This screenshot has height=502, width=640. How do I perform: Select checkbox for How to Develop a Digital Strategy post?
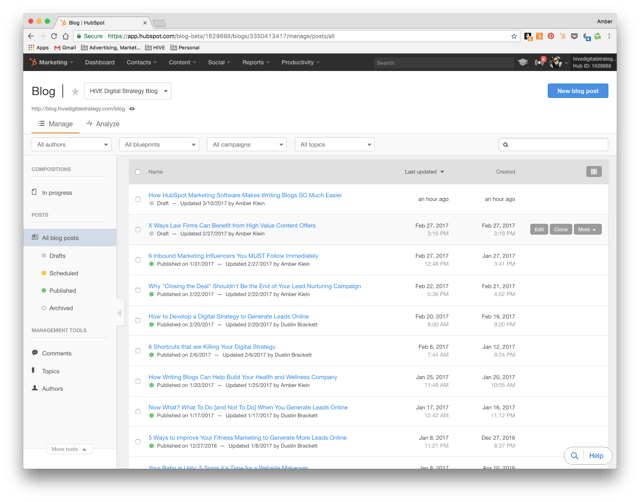pos(138,320)
